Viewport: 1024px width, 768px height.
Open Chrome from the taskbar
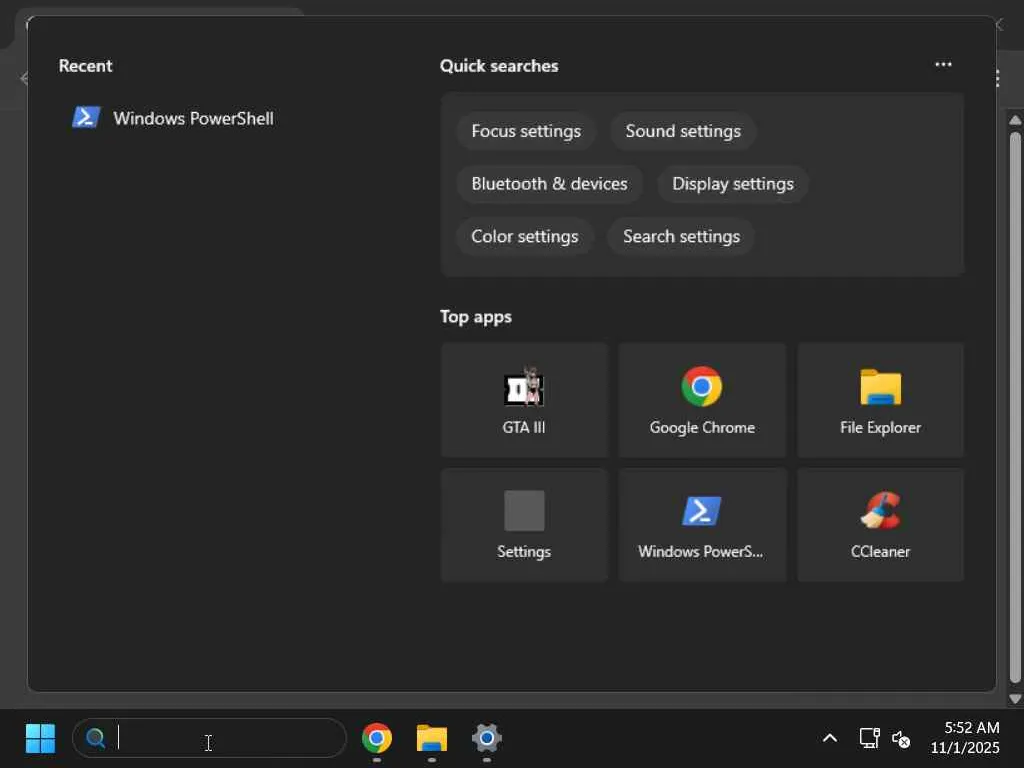377,739
